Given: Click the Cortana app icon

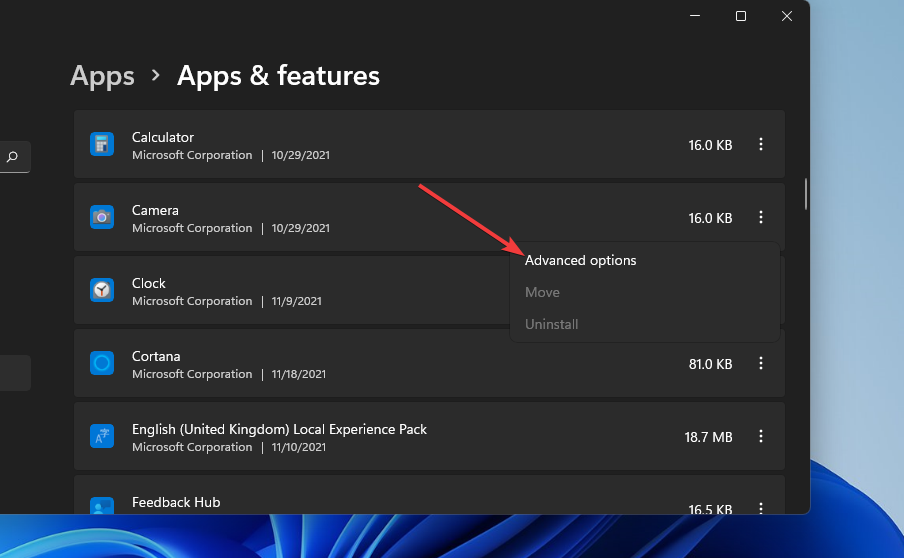Looking at the screenshot, I should (x=101, y=364).
